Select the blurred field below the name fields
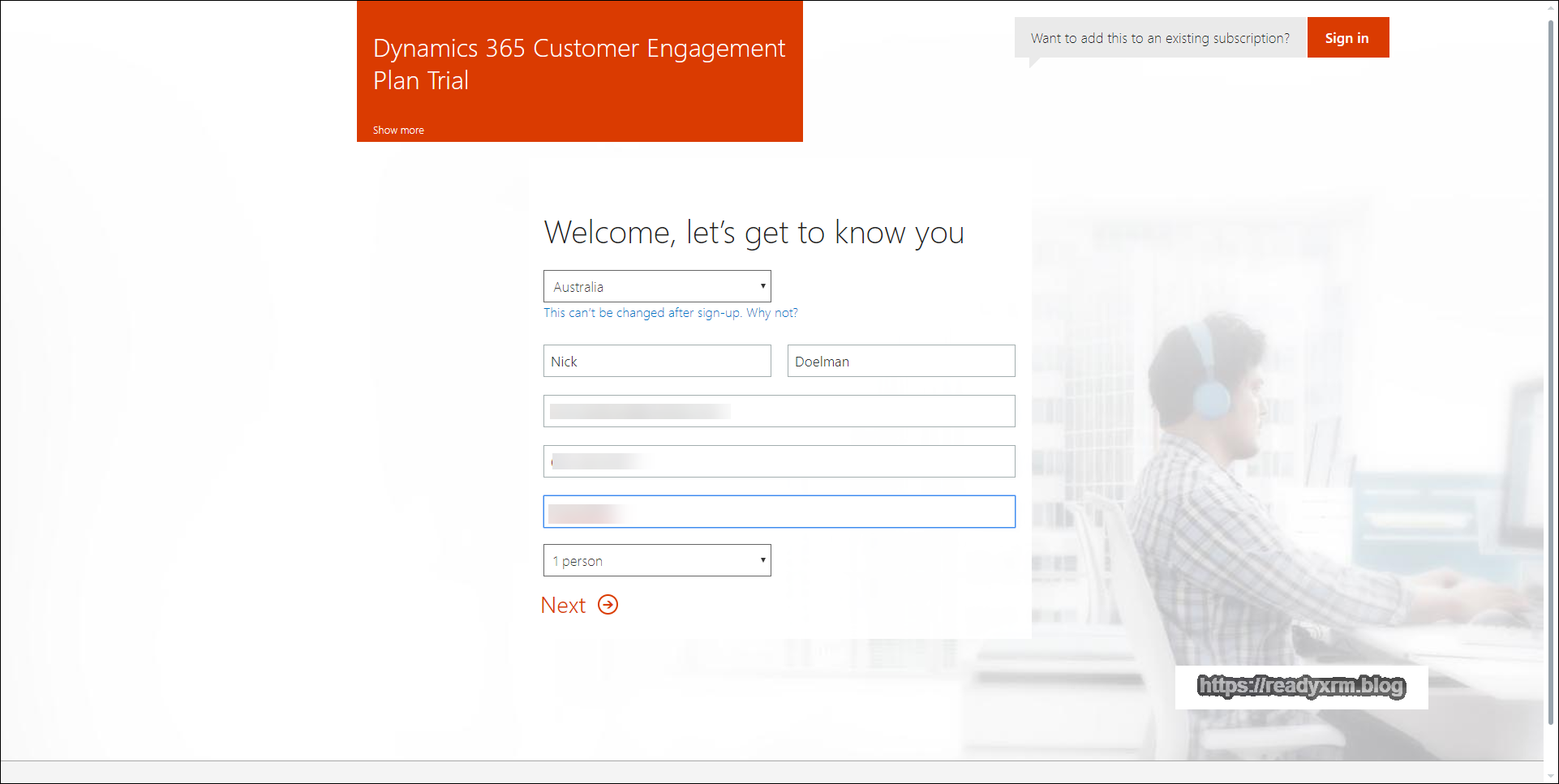Image resolution: width=1559 pixels, height=784 pixels. [779, 412]
